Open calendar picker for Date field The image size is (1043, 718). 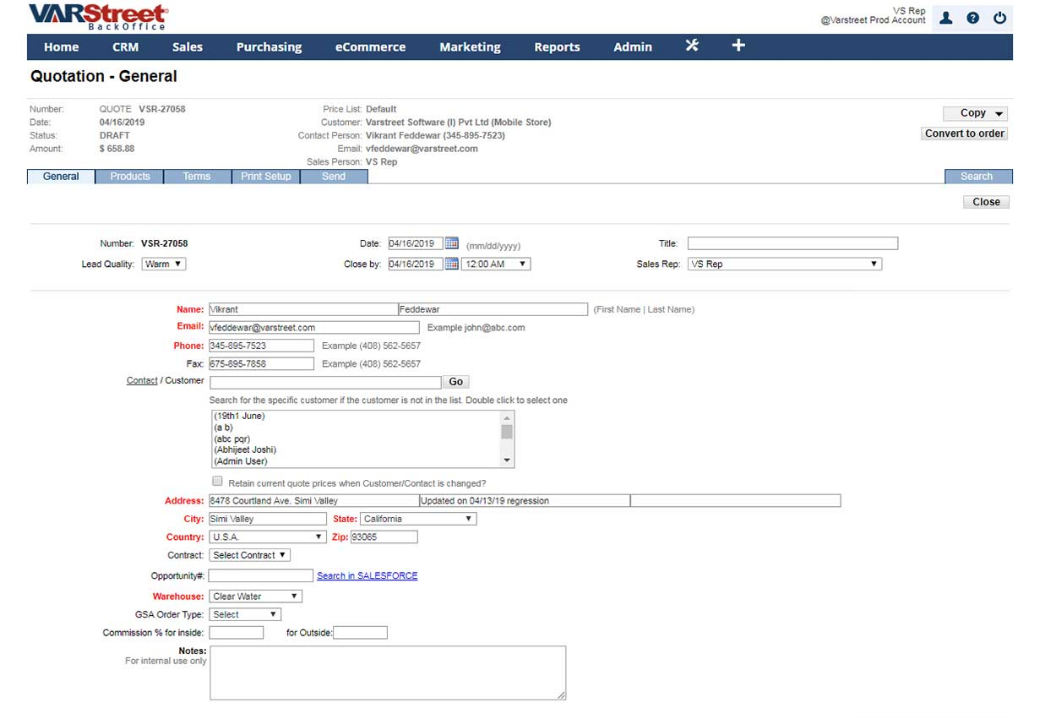[x=451, y=243]
